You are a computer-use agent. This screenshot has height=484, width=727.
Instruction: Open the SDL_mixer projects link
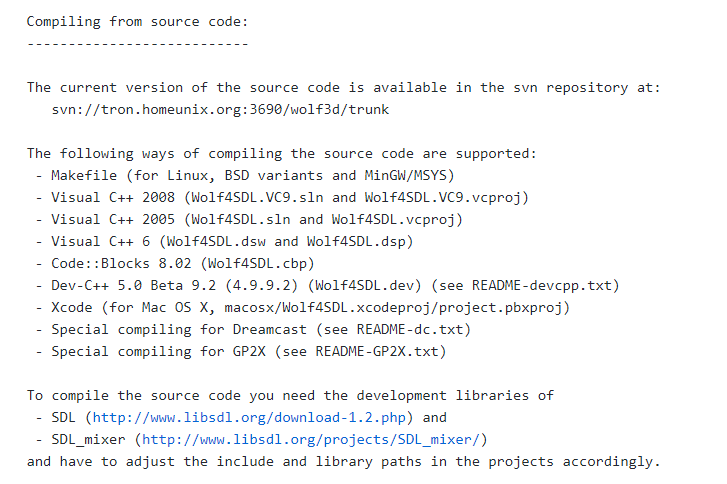click(x=311, y=439)
